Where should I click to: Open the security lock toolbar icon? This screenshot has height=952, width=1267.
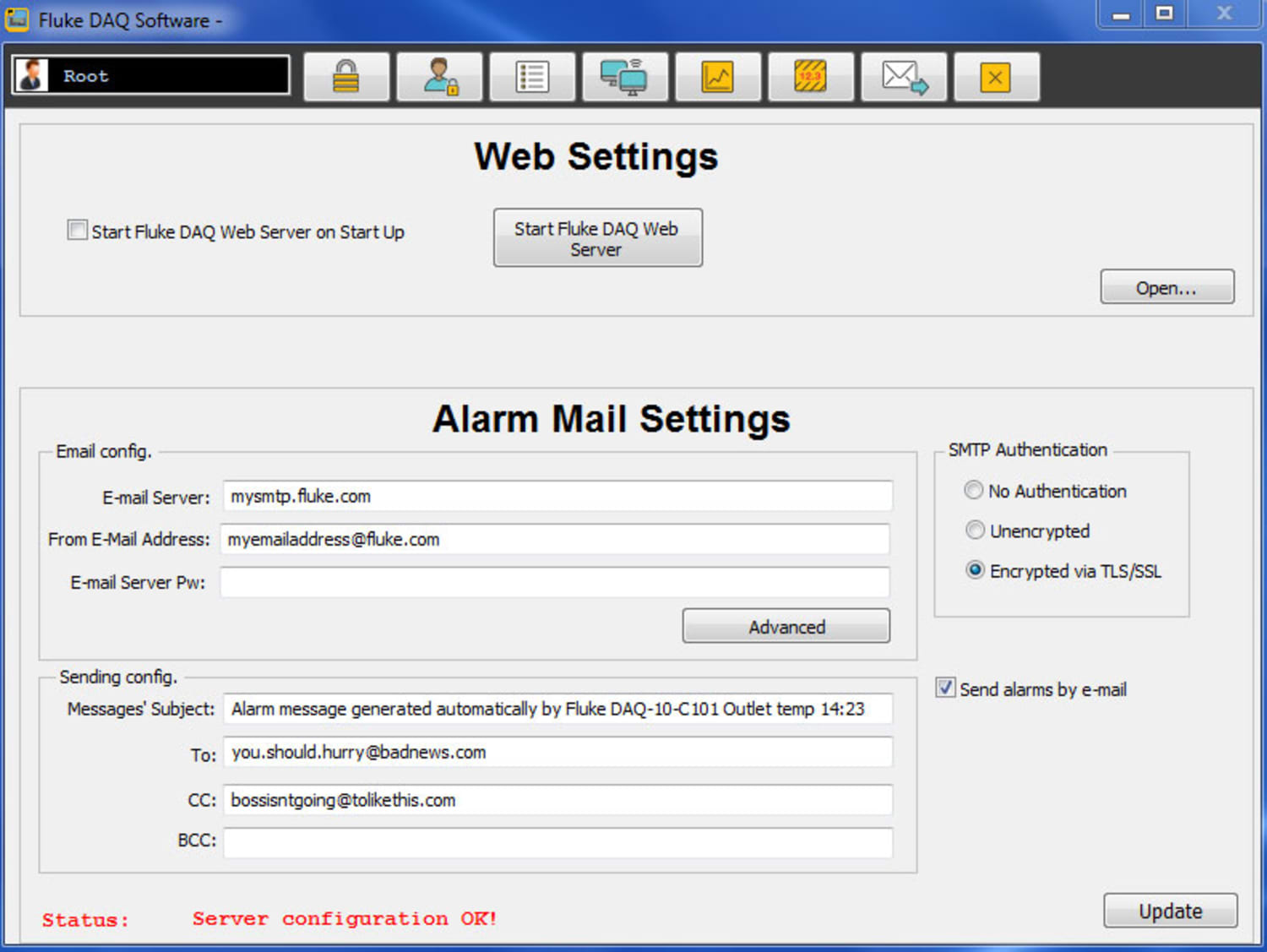point(346,76)
